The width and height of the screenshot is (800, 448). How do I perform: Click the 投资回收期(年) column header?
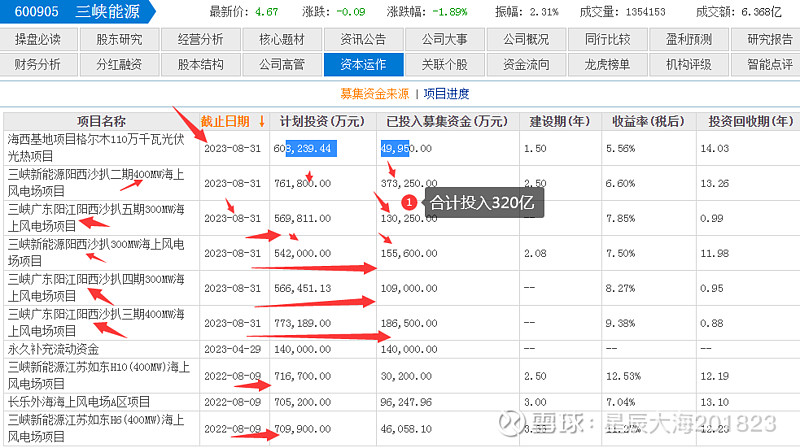748,121
